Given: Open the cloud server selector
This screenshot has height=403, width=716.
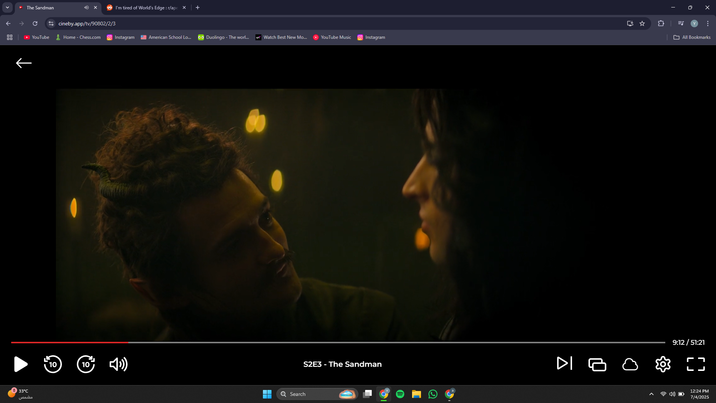Looking at the screenshot, I should click(x=630, y=364).
